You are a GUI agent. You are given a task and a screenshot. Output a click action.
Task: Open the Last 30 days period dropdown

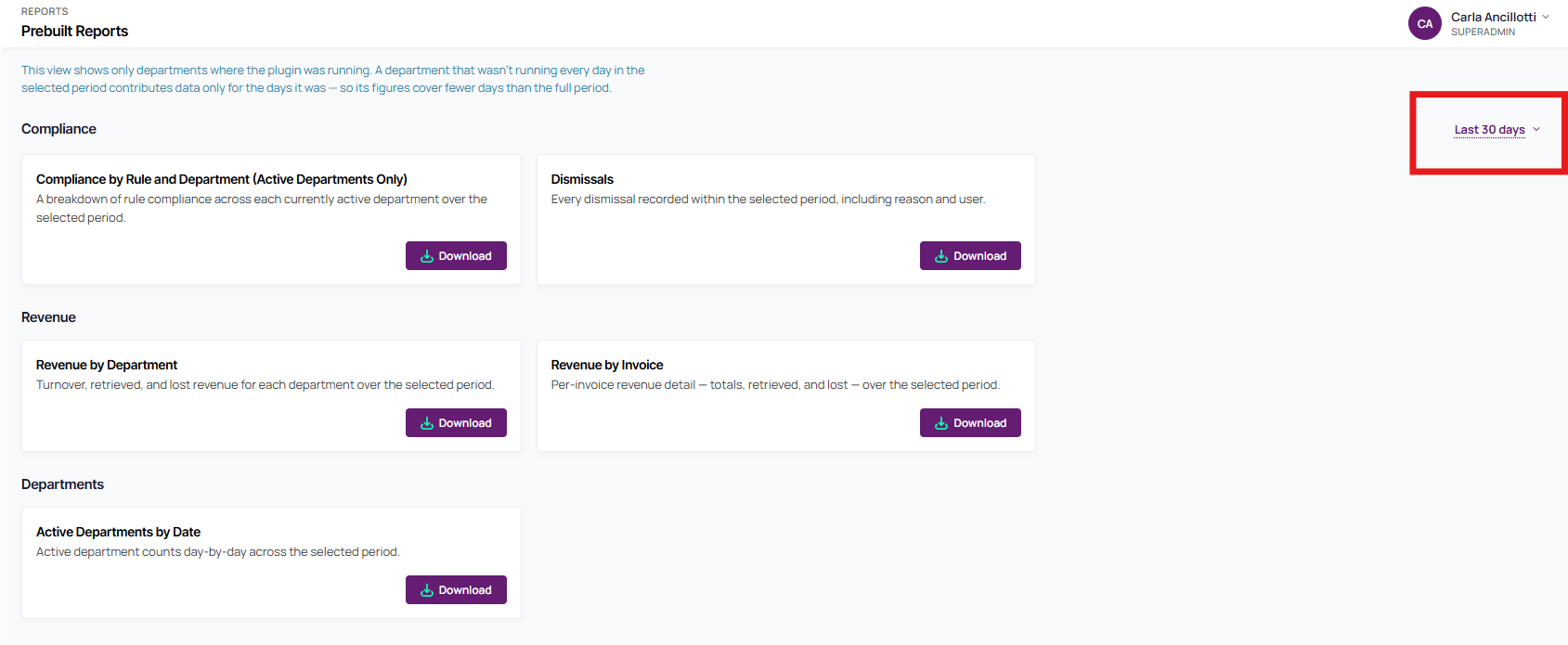1497,130
